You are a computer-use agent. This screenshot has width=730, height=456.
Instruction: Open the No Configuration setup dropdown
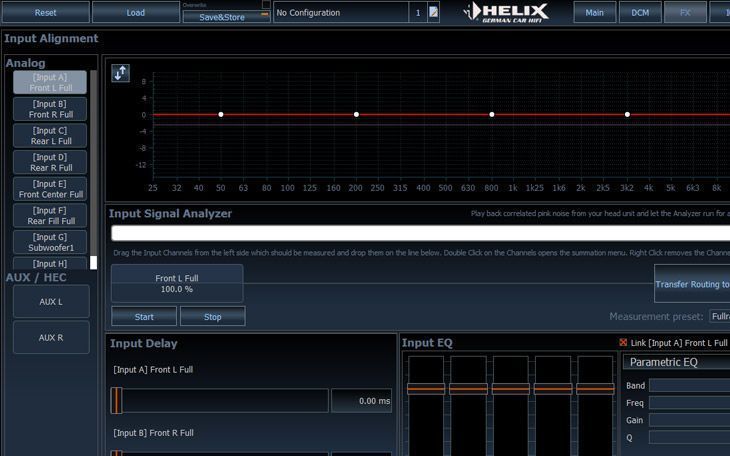pos(340,13)
